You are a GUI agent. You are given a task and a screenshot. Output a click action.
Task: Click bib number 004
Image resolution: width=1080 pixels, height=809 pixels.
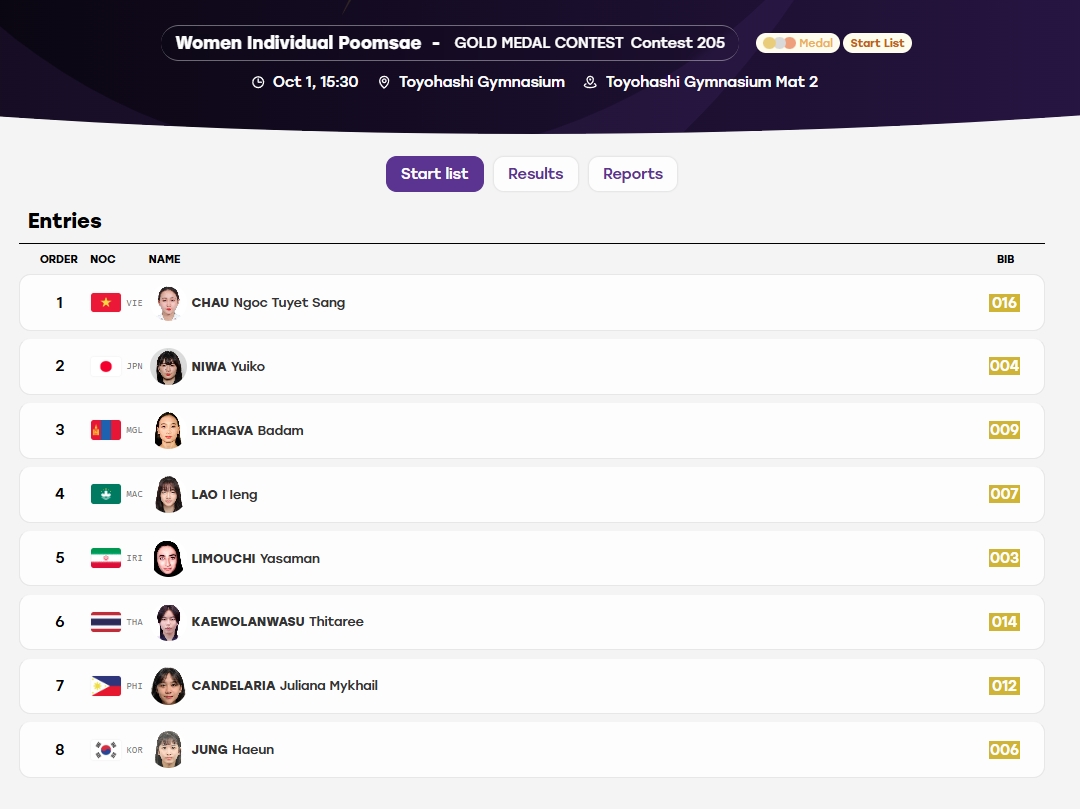[x=1004, y=366]
